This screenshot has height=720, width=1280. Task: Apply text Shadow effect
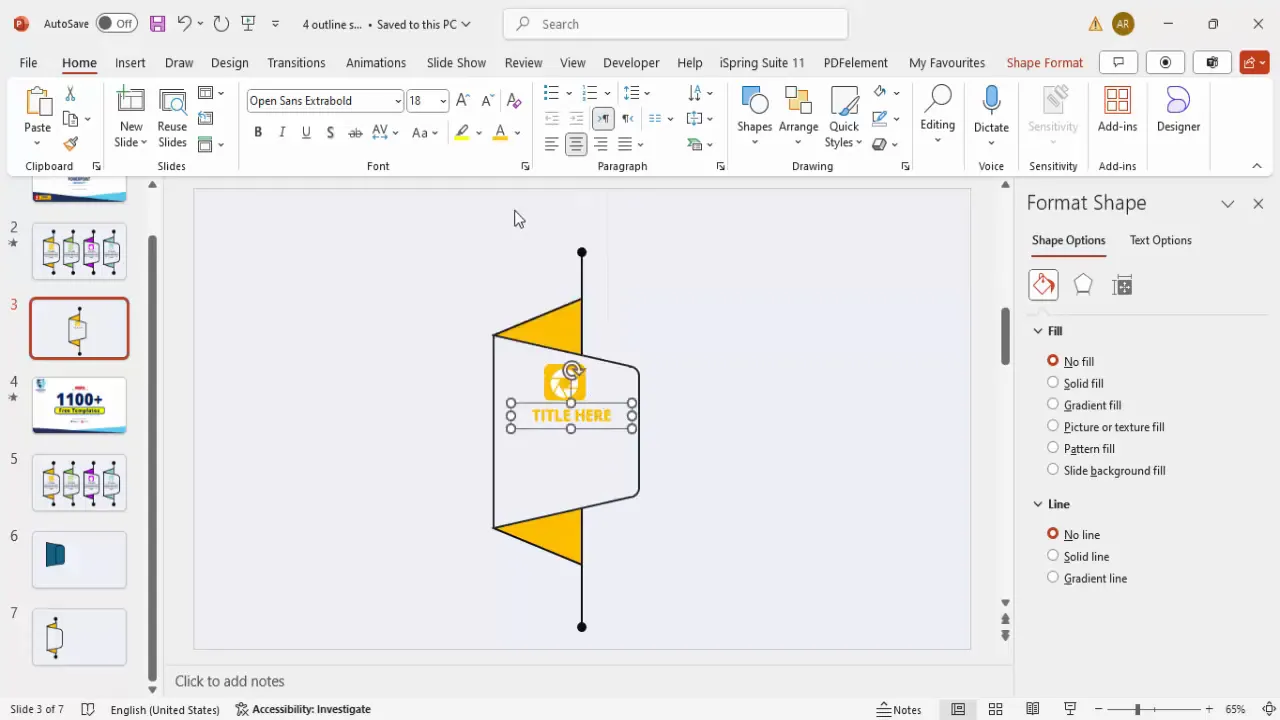click(x=330, y=132)
